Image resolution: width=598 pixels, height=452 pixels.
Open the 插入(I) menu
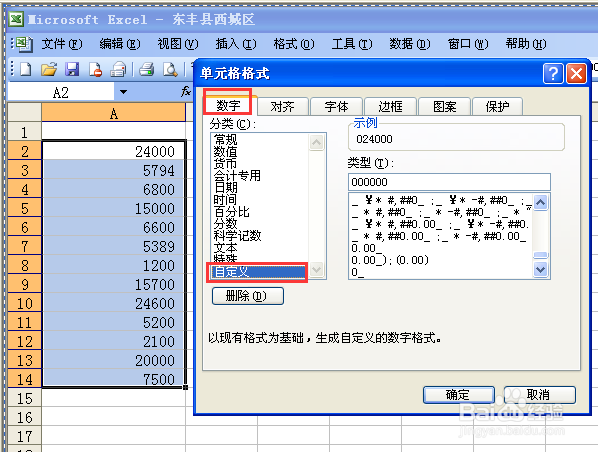tap(236, 44)
